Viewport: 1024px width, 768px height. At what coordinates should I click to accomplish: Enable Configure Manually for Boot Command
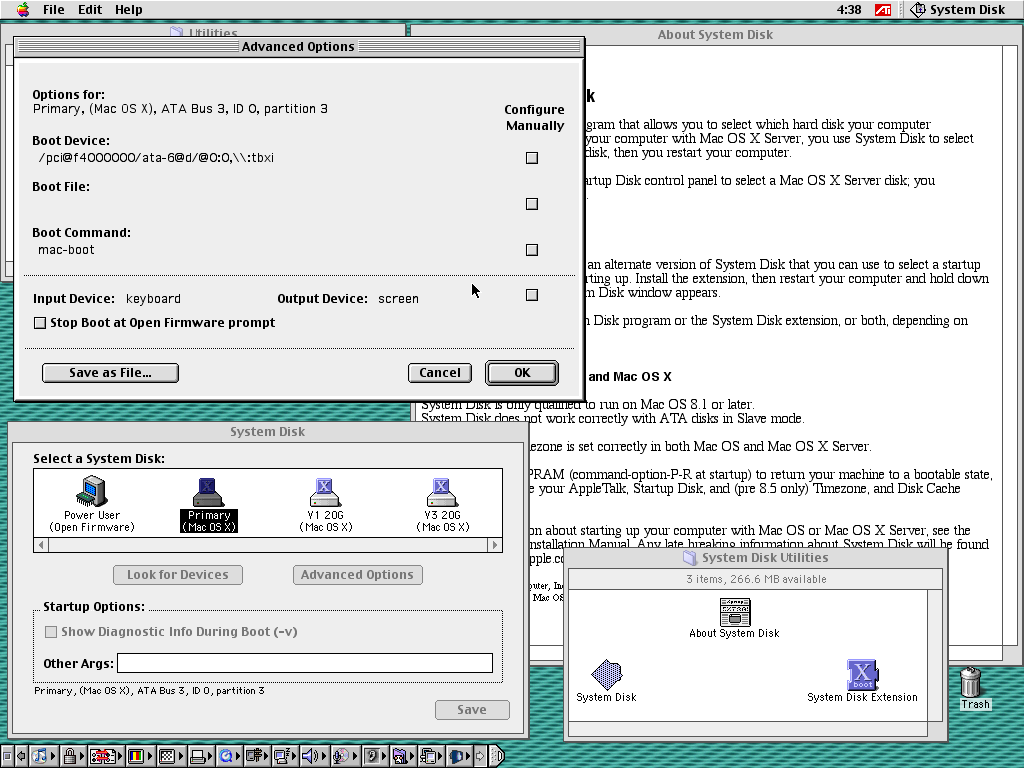pos(532,249)
